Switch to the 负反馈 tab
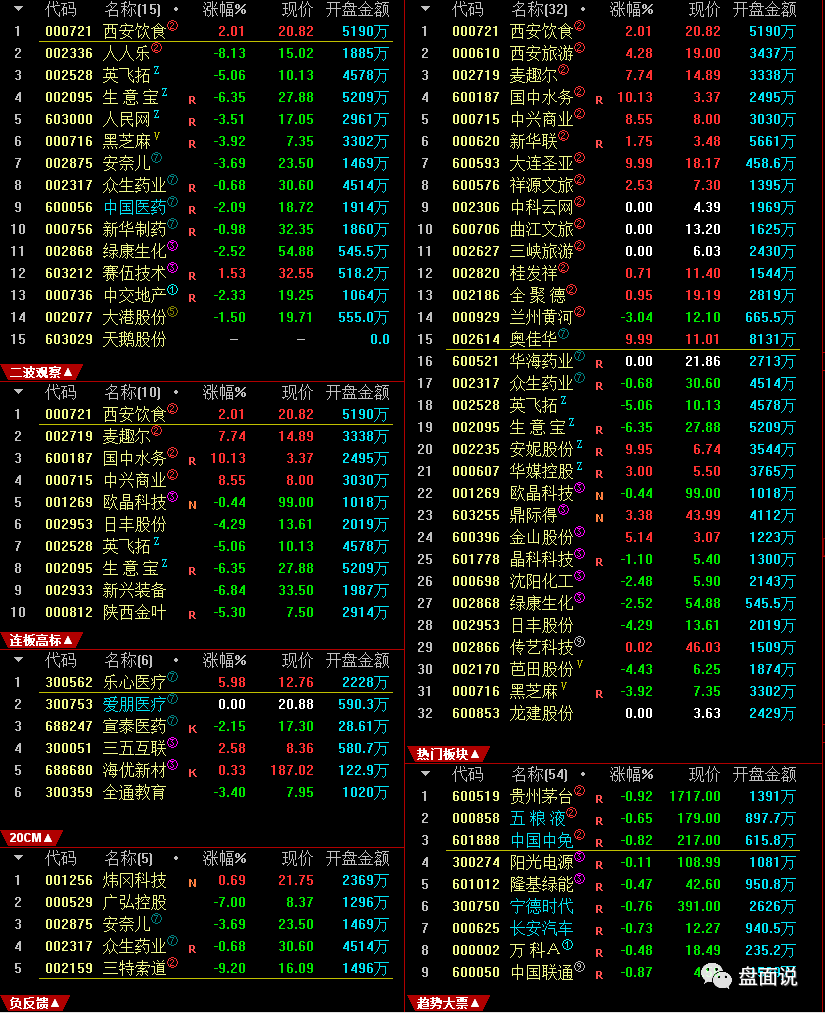This screenshot has width=825, height=1013. pyautogui.click(x=34, y=1003)
